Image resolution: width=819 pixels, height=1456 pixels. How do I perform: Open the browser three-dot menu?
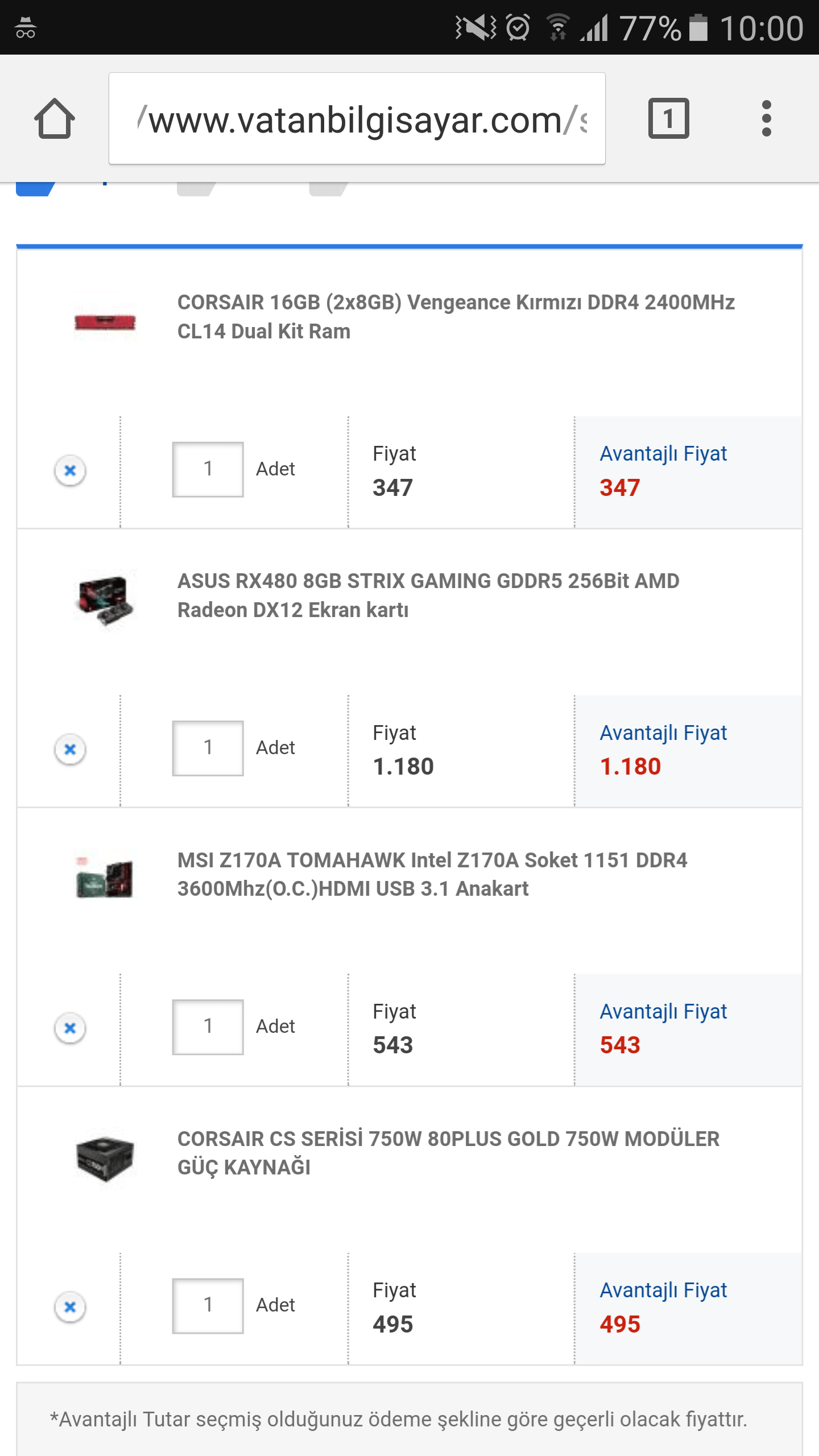766,118
